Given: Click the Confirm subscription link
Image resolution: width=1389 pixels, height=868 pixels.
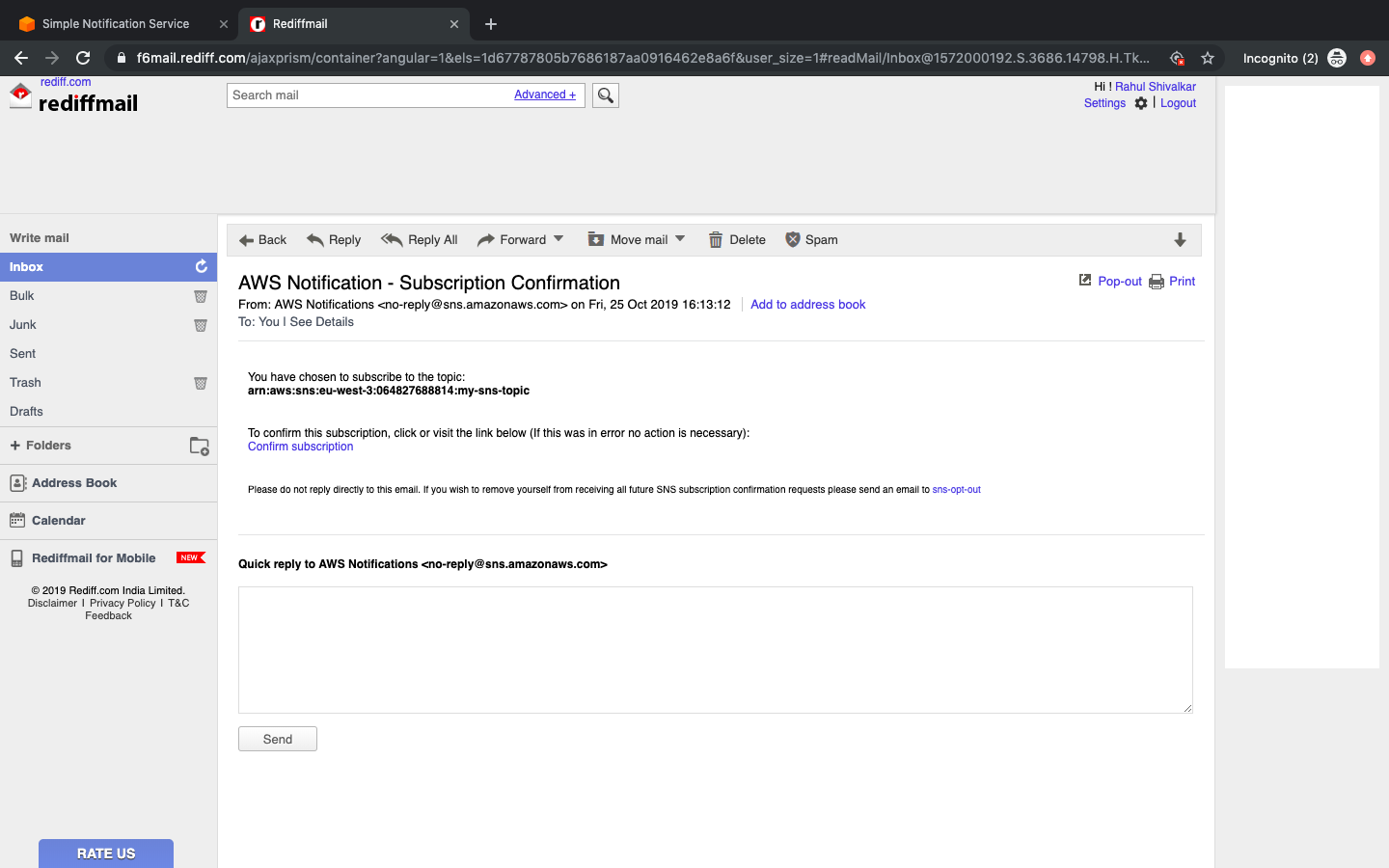Looking at the screenshot, I should (x=300, y=446).
